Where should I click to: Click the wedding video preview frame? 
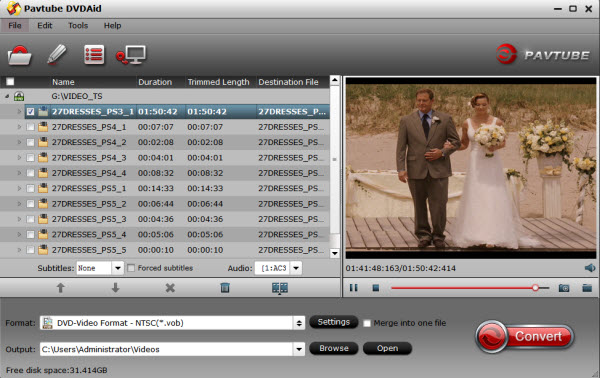[x=471, y=168]
